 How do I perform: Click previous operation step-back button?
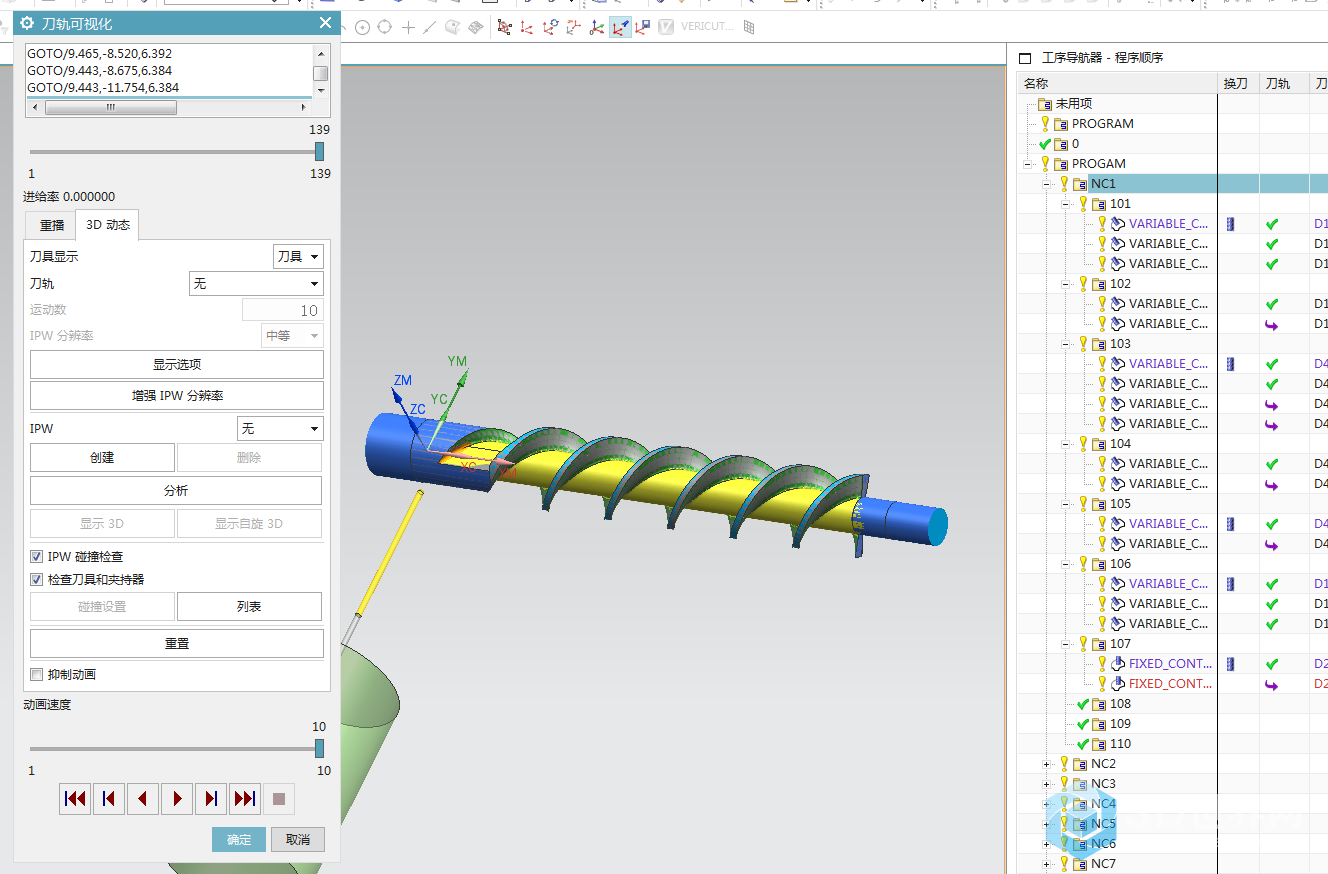109,799
